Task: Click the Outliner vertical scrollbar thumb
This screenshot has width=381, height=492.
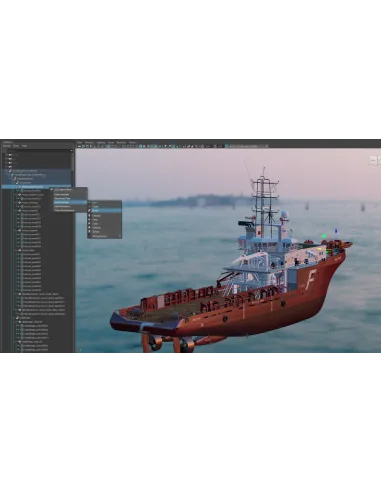Action: tap(73, 162)
